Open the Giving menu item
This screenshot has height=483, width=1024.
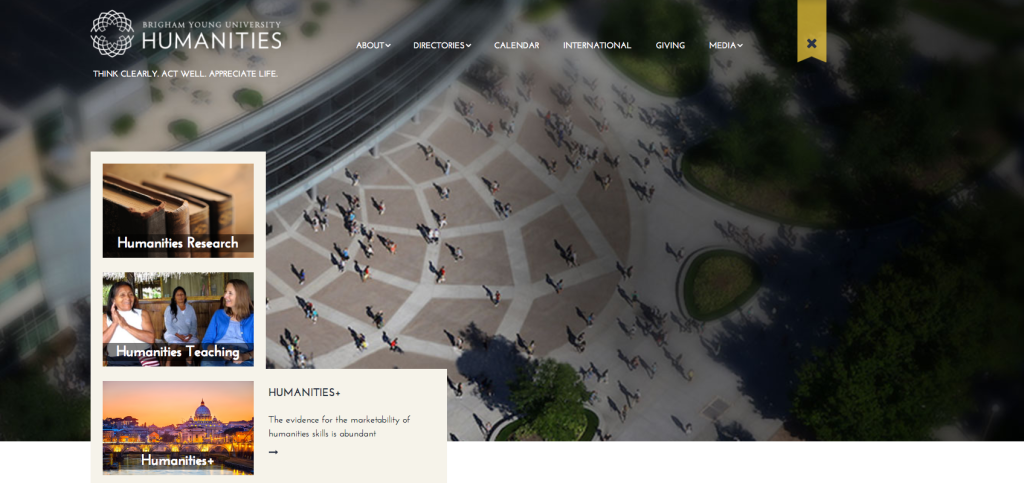coord(670,46)
